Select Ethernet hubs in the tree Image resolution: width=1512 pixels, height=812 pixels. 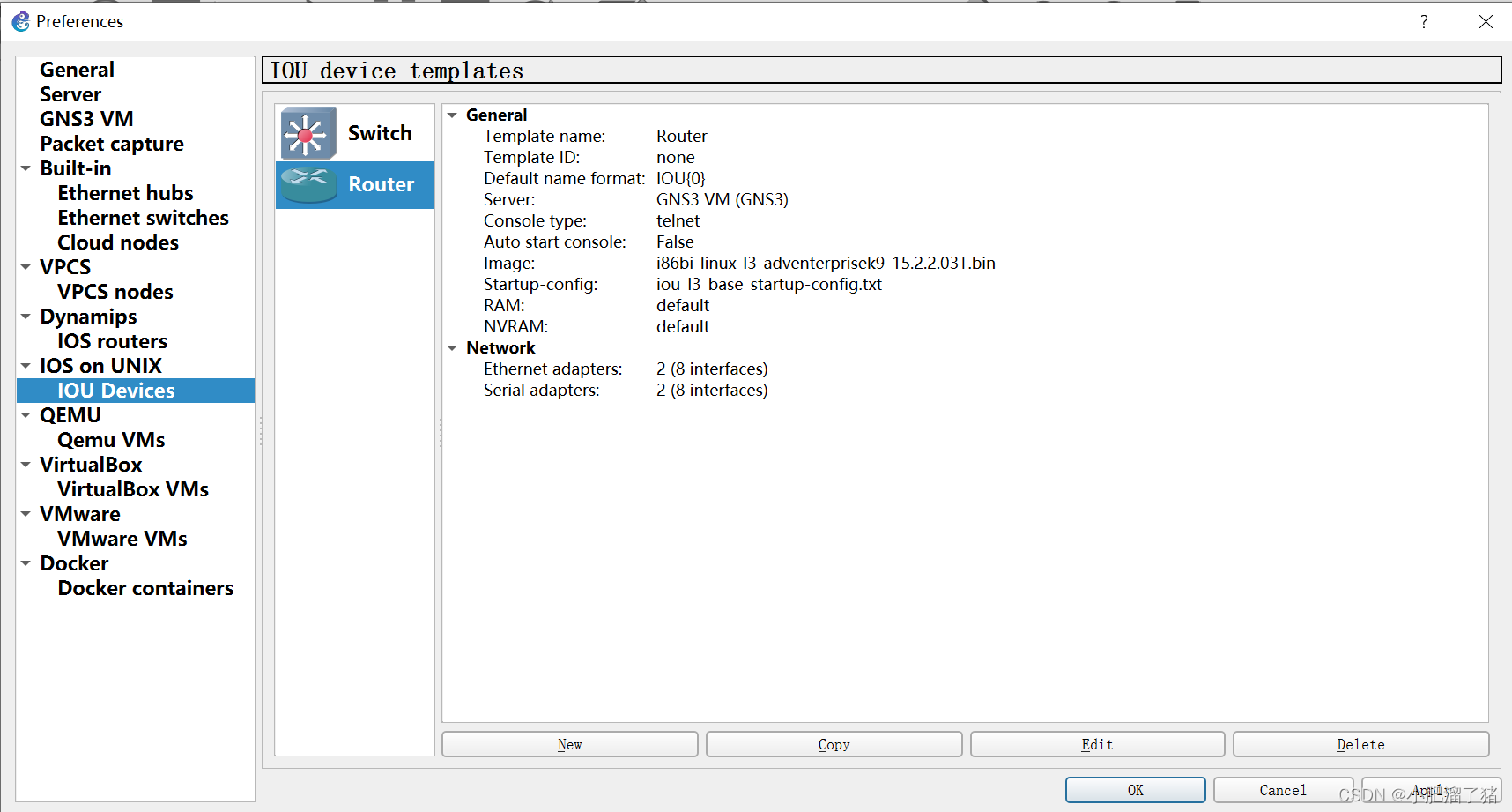tap(125, 193)
